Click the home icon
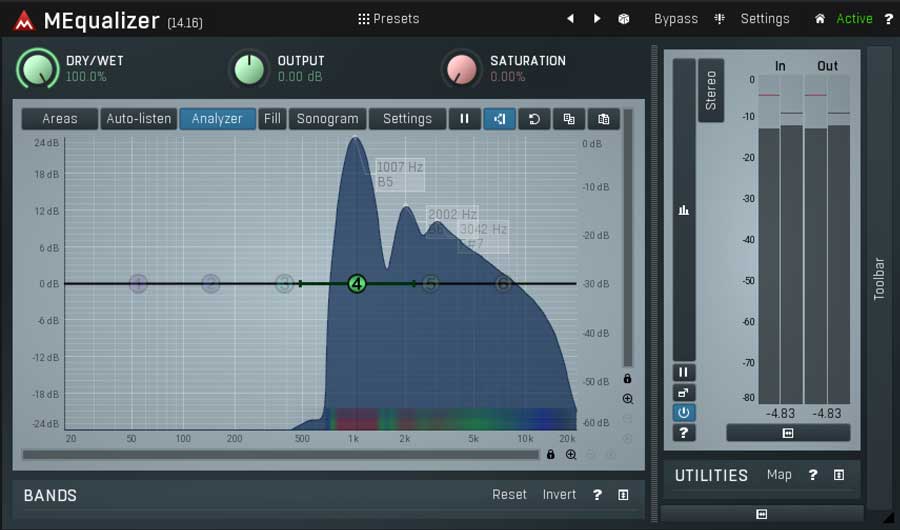 pyautogui.click(x=820, y=19)
